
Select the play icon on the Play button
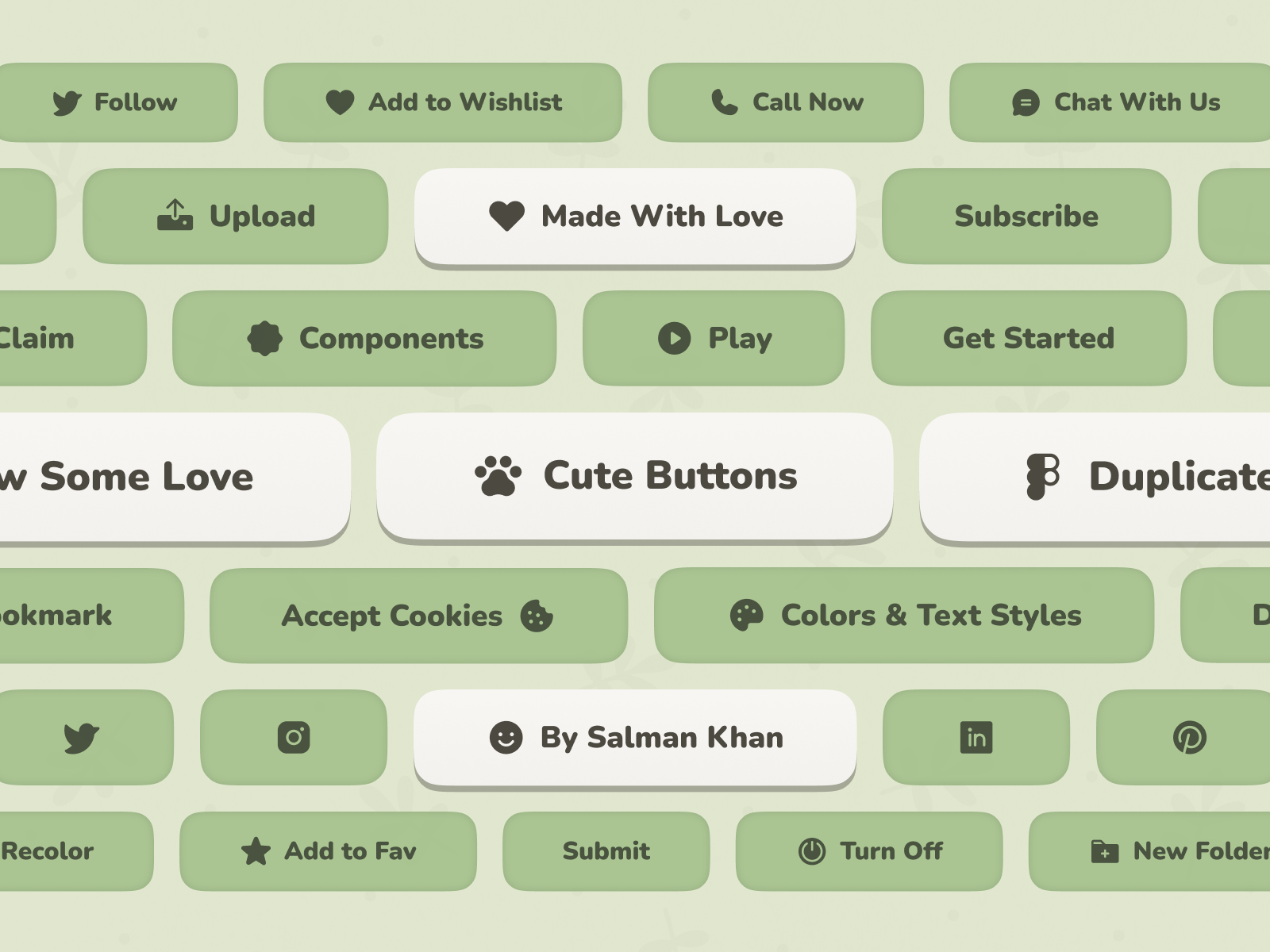[673, 338]
